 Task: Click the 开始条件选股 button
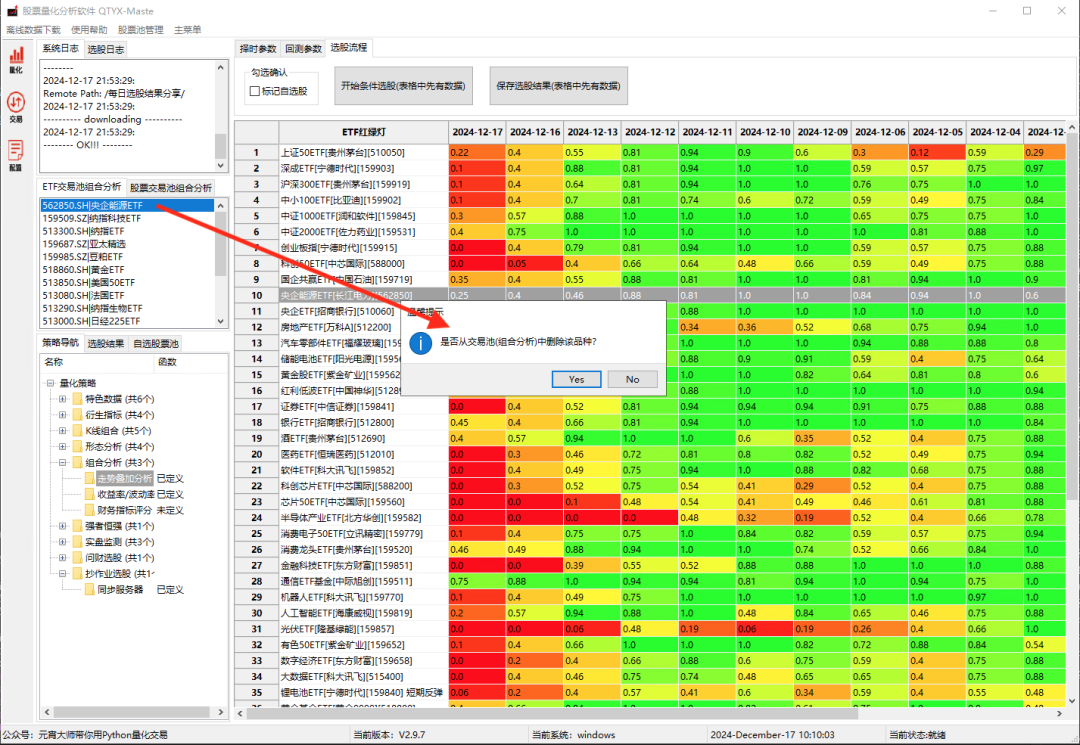[403, 86]
